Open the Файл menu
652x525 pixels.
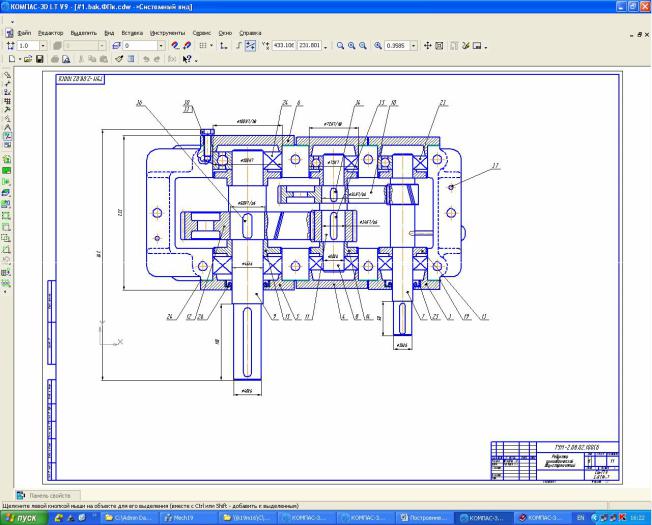pyautogui.click(x=23, y=32)
